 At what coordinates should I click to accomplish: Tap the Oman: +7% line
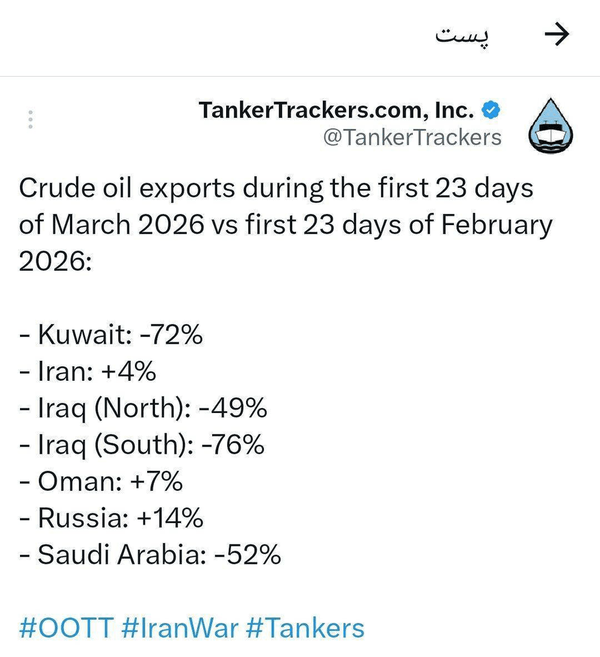[101, 481]
